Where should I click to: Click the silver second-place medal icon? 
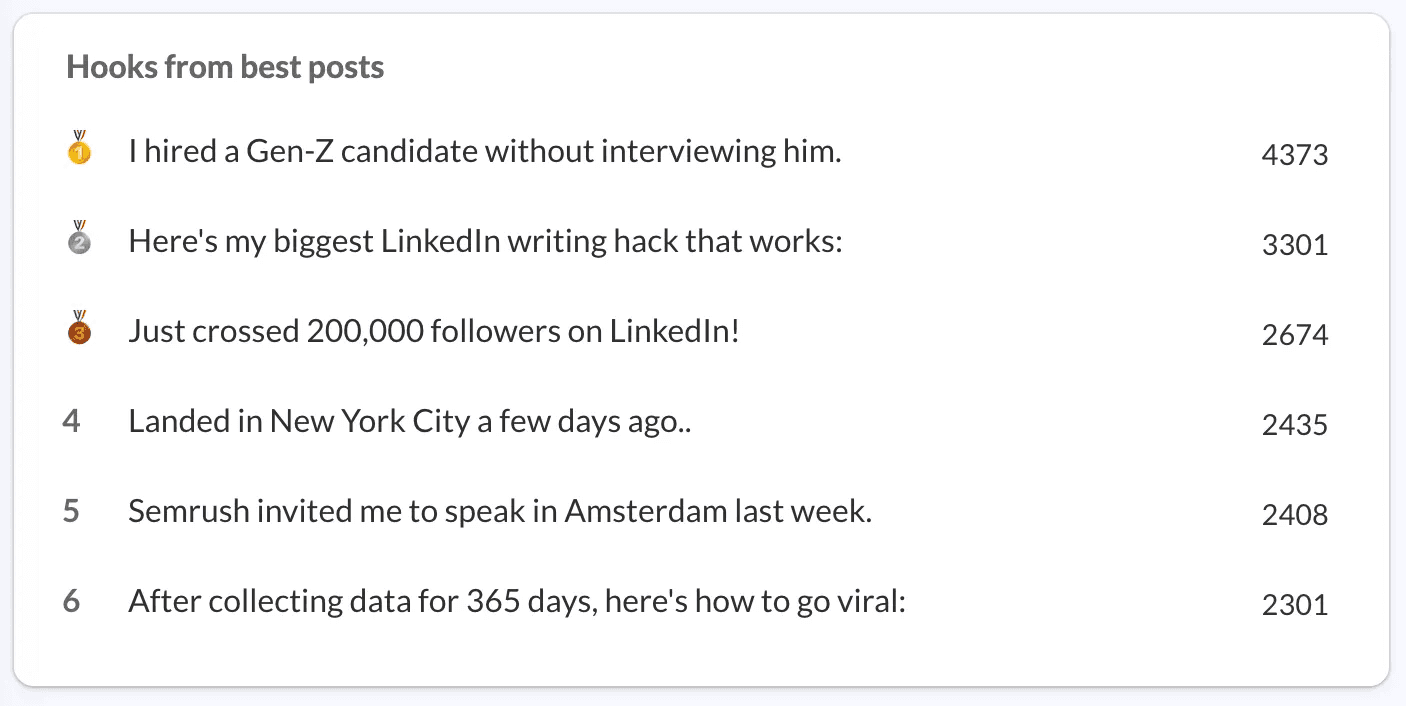coord(79,238)
